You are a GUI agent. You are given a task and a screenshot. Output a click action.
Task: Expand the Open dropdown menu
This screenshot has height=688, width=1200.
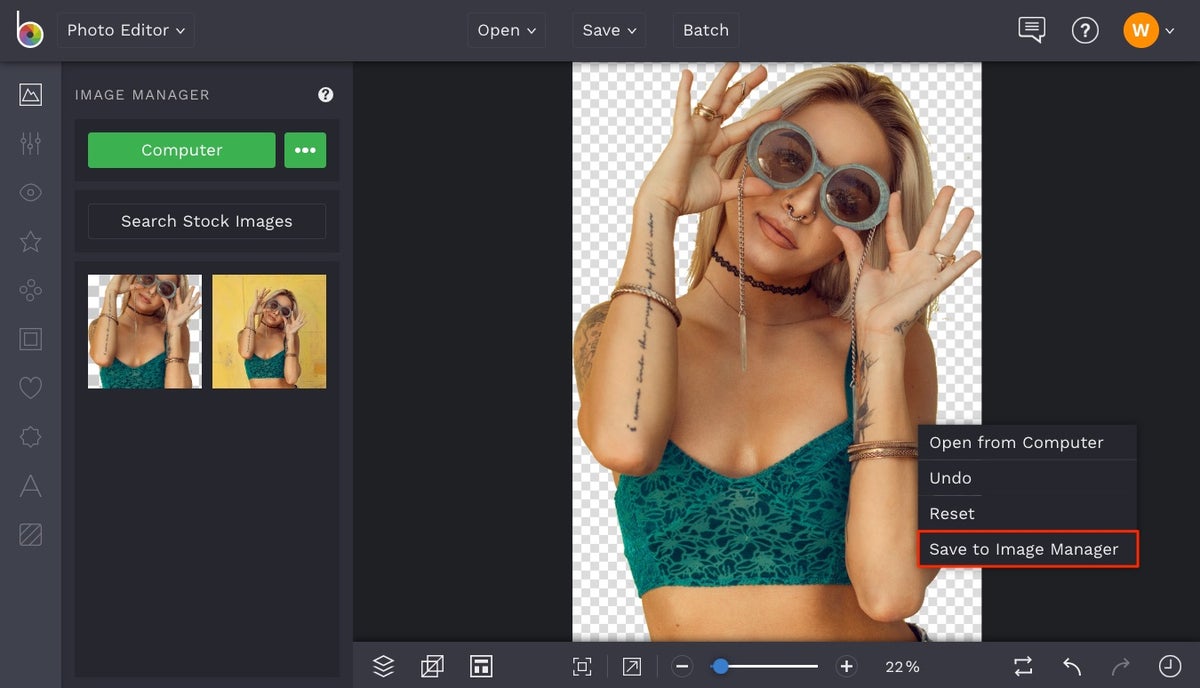point(509,30)
